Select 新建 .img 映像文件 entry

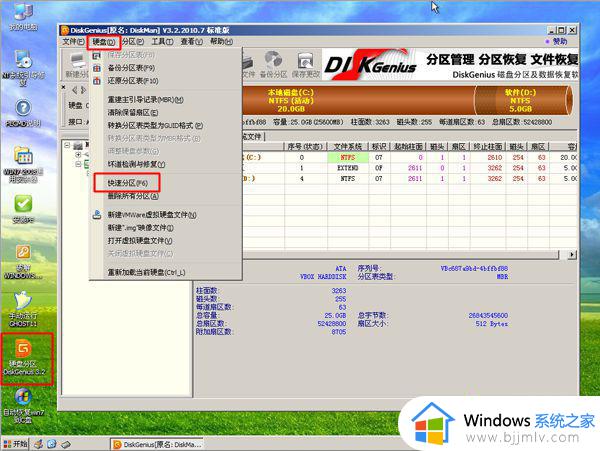pyautogui.click(x=140, y=228)
